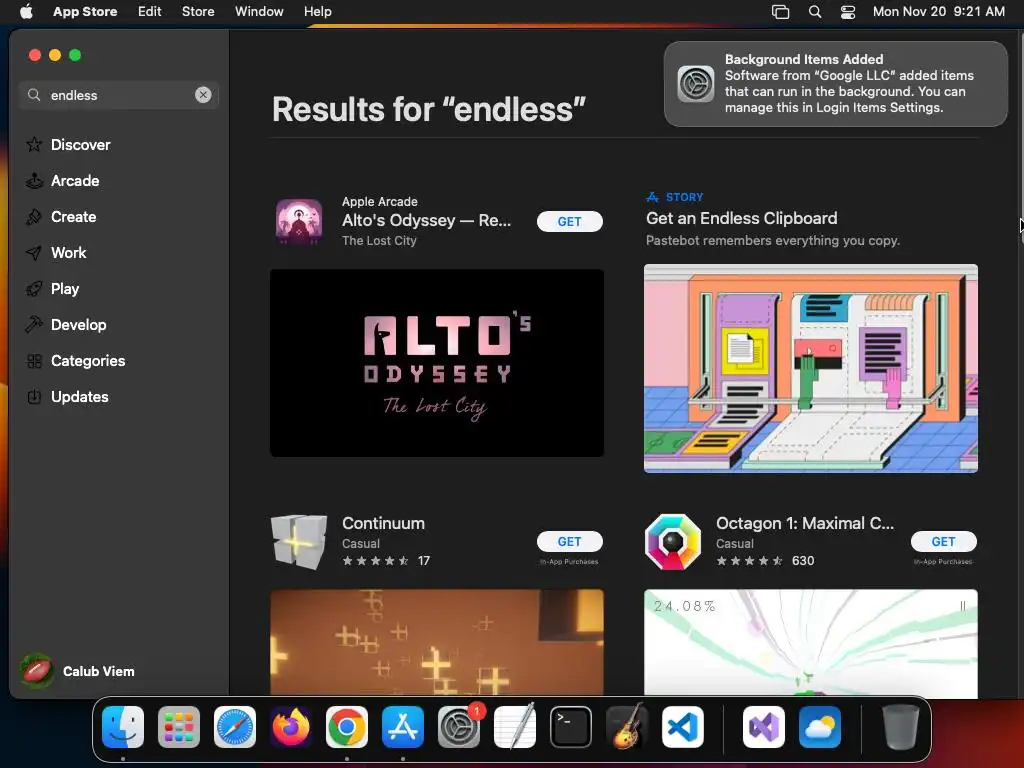Launch GarageBand from the Dock
The image size is (1024, 768).
pos(627,727)
